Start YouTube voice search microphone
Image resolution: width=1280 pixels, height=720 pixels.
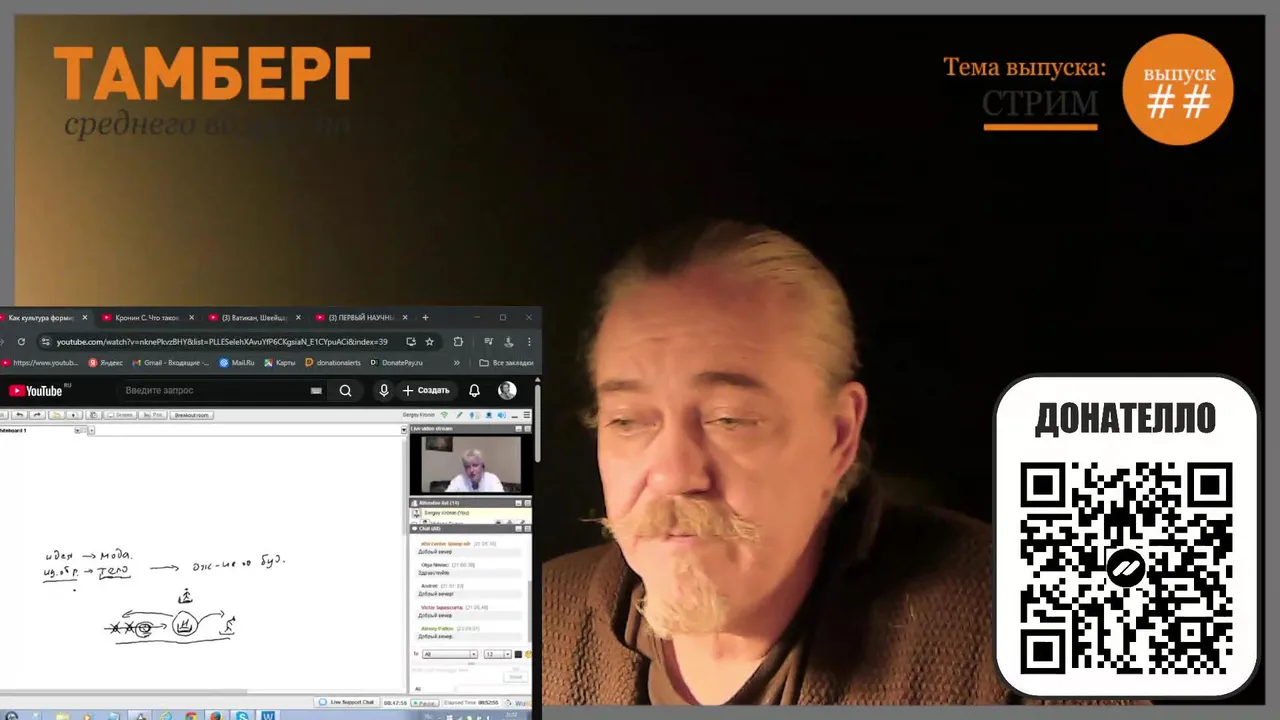[x=383, y=390]
